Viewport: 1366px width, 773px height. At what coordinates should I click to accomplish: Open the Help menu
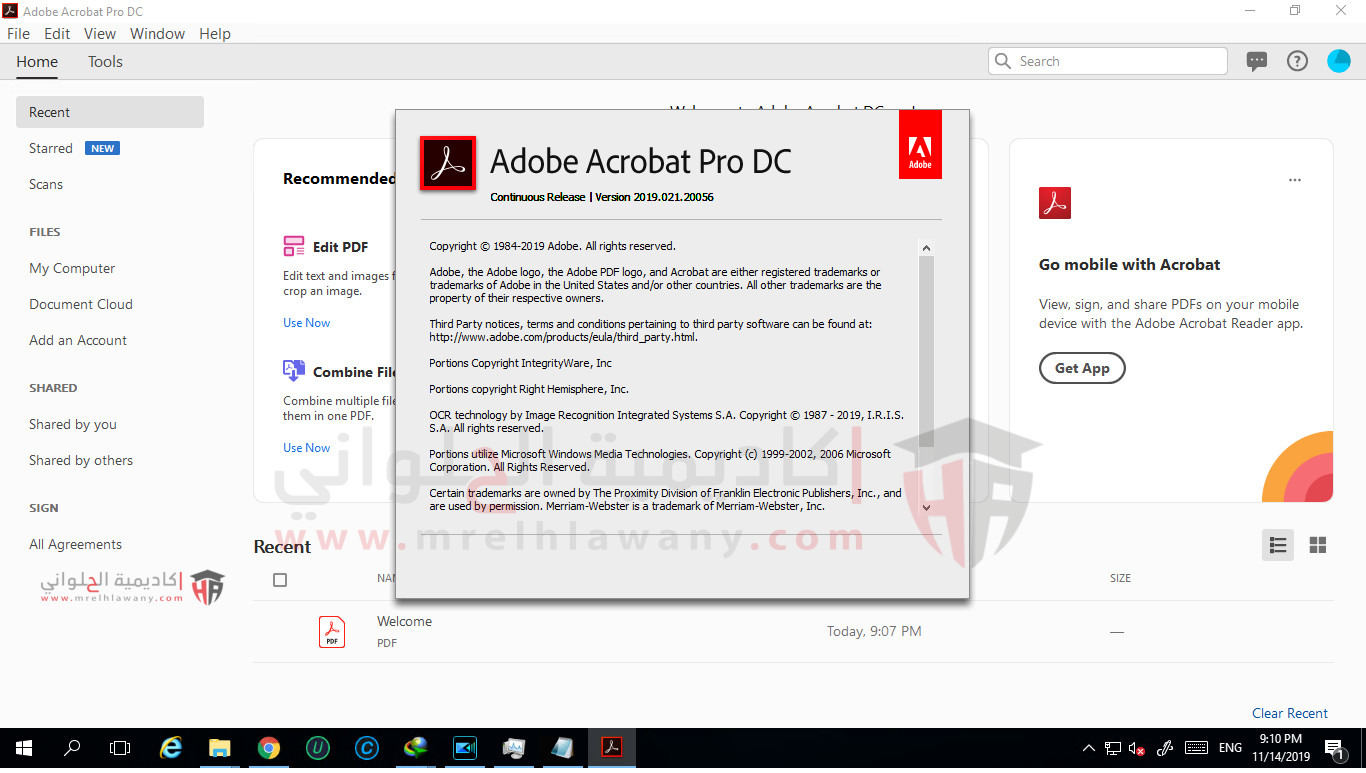(x=215, y=33)
